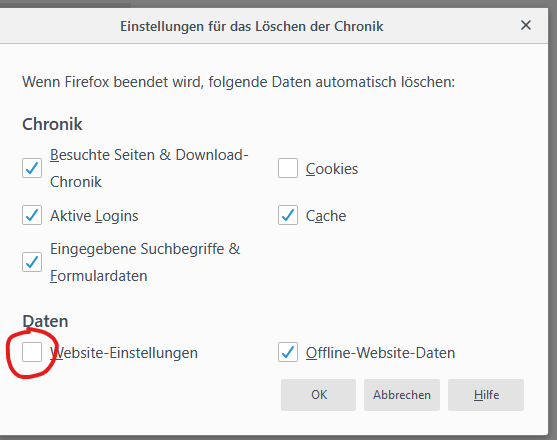Close the dialog with the X icon
Screen dimensions: 557x440
pyautogui.click(x=526, y=25)
